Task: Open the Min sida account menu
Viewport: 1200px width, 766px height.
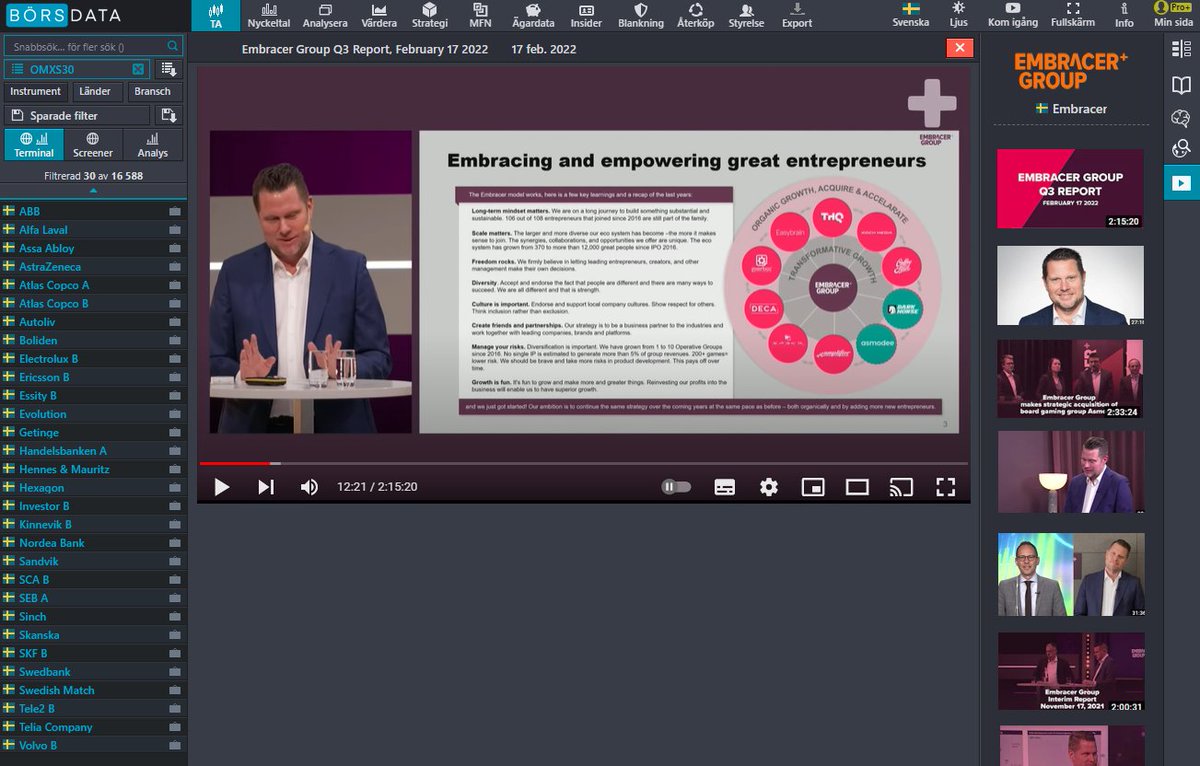Action: 1173,15
